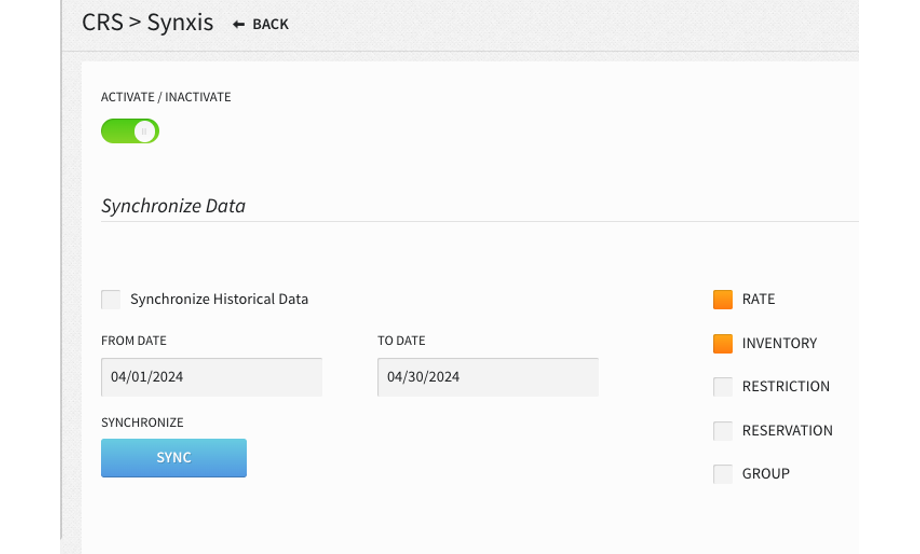This screenshot has height=554, width=920.
Task: Go back using the BACK arrow link
Action: tap(261, 24)
